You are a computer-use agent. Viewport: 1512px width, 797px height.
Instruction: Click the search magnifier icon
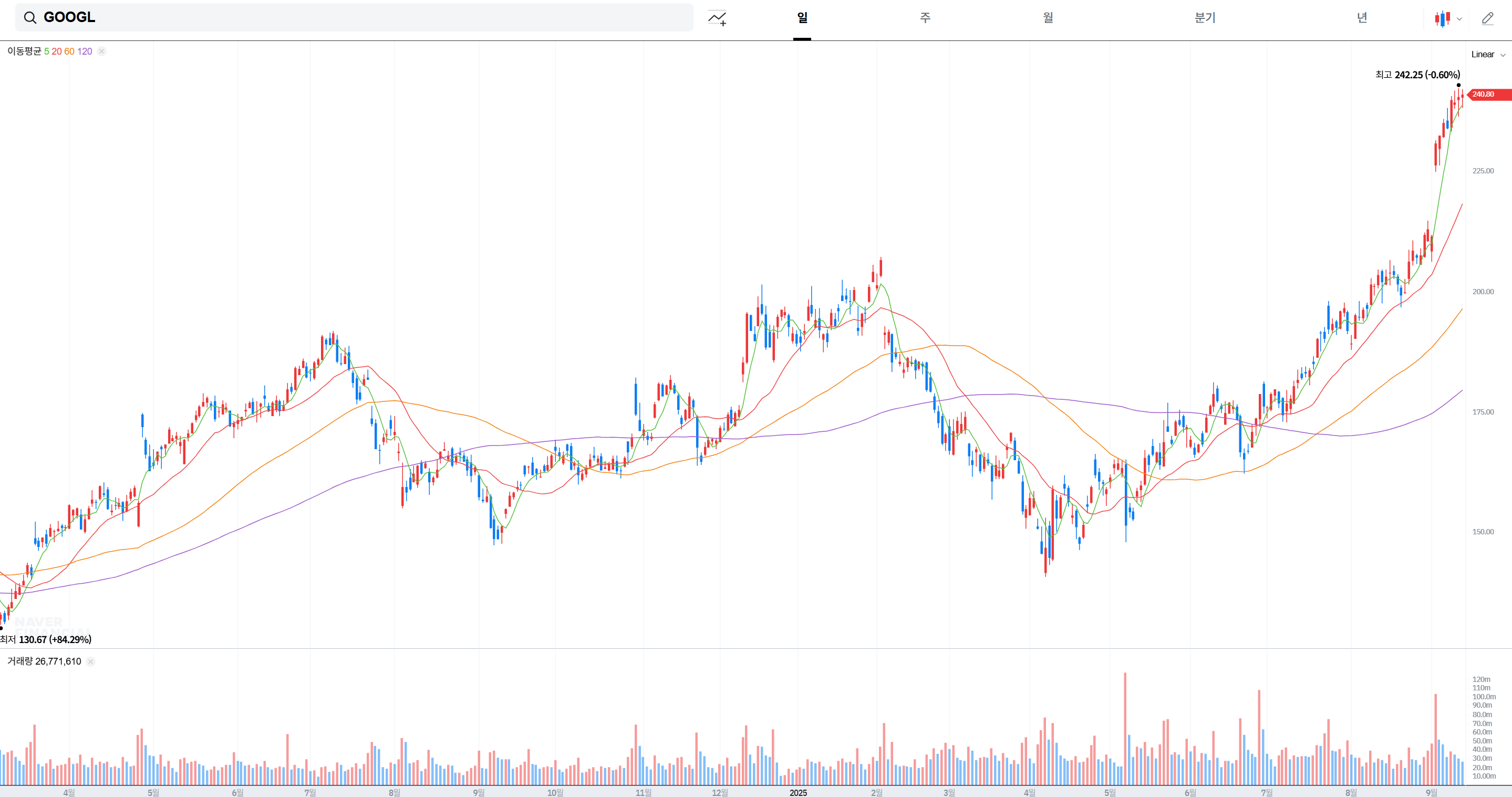click(30, 18)
